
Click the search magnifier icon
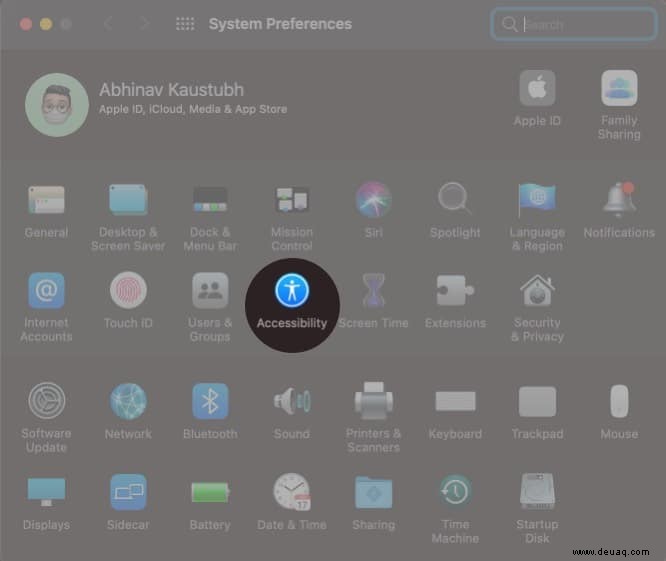click(x=509, y=24)
